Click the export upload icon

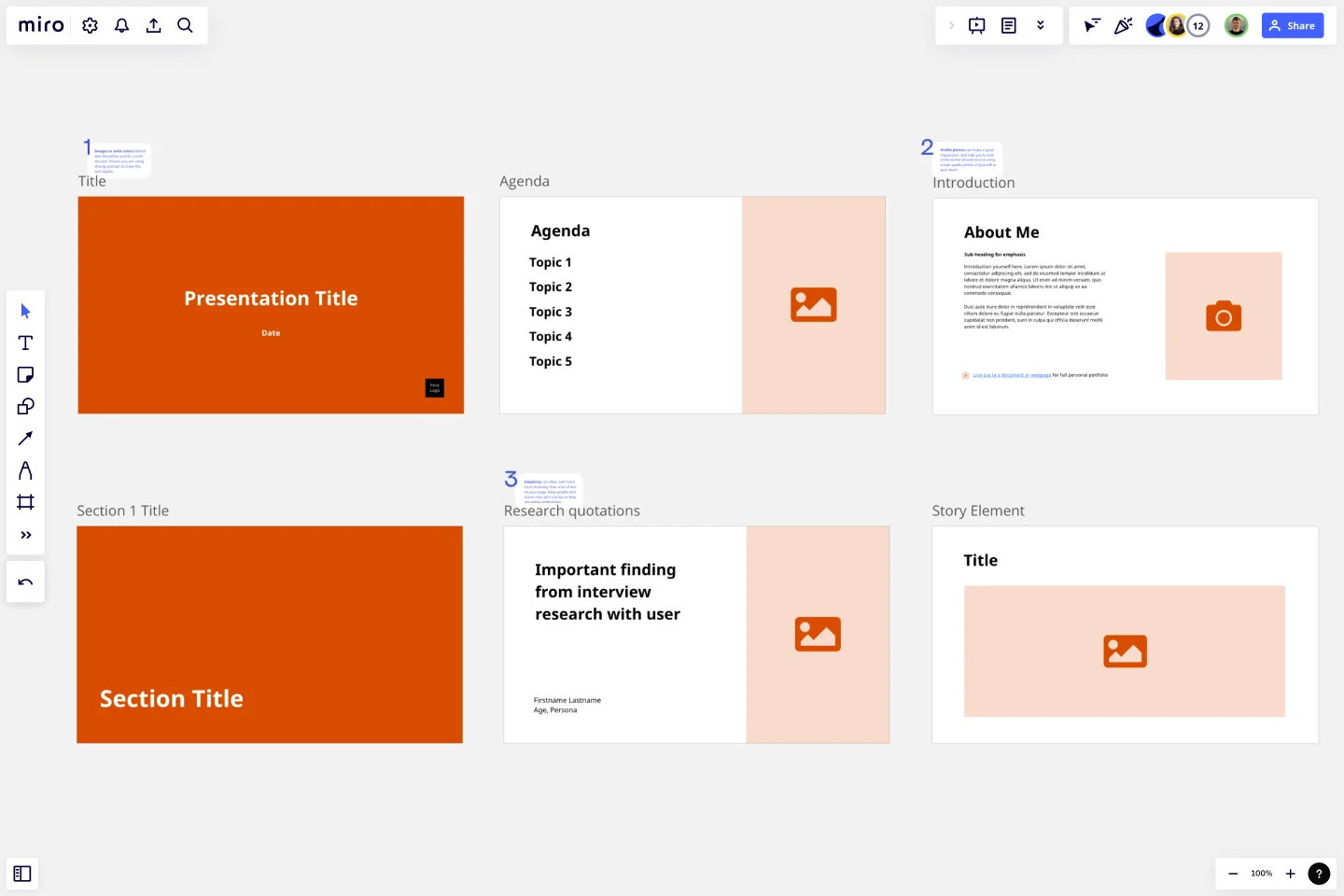153,25
